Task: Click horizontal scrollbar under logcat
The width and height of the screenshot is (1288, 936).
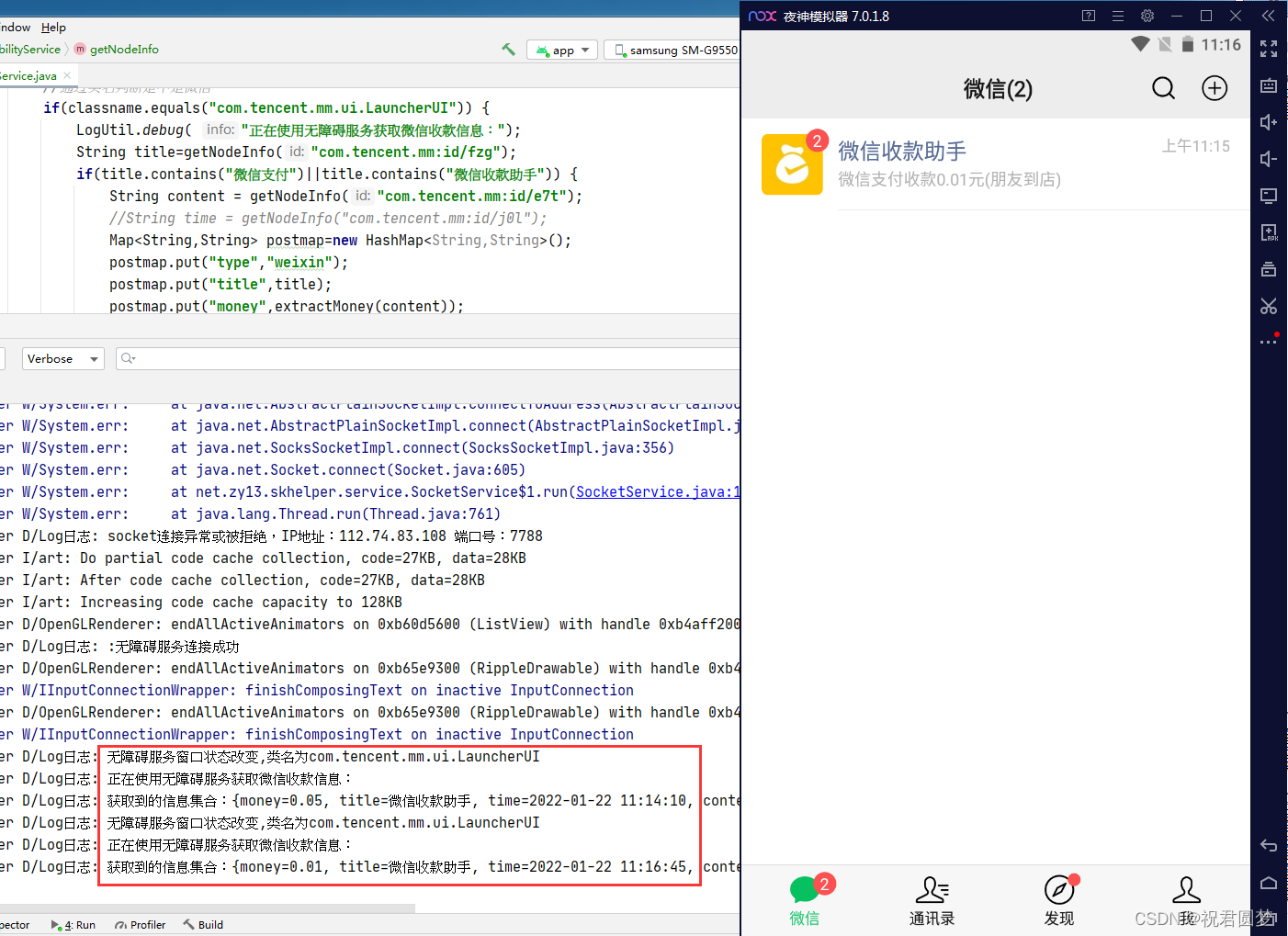Action: (x=208, y=908)
